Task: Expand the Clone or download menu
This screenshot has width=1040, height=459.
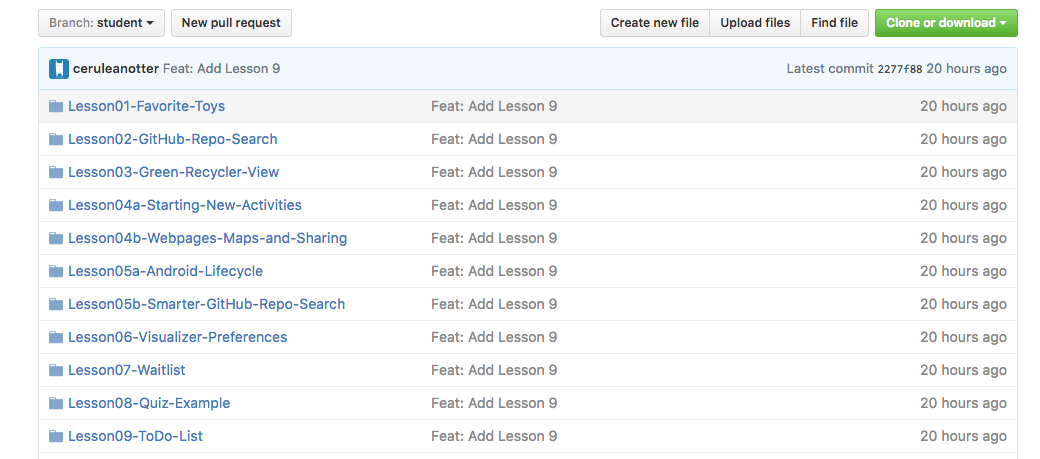Action: pyautogui.click(x=946, y=23)
